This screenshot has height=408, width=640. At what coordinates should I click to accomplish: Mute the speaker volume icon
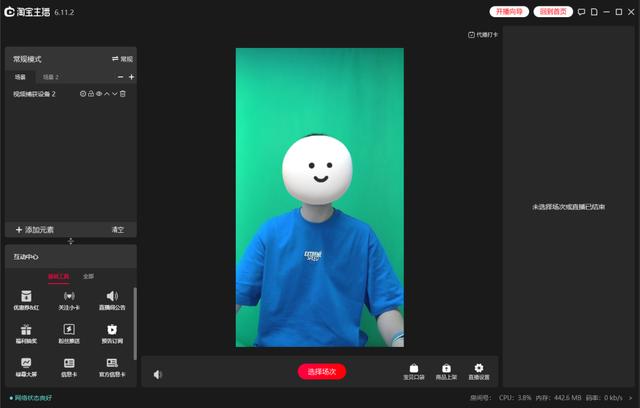coord(158,375)
